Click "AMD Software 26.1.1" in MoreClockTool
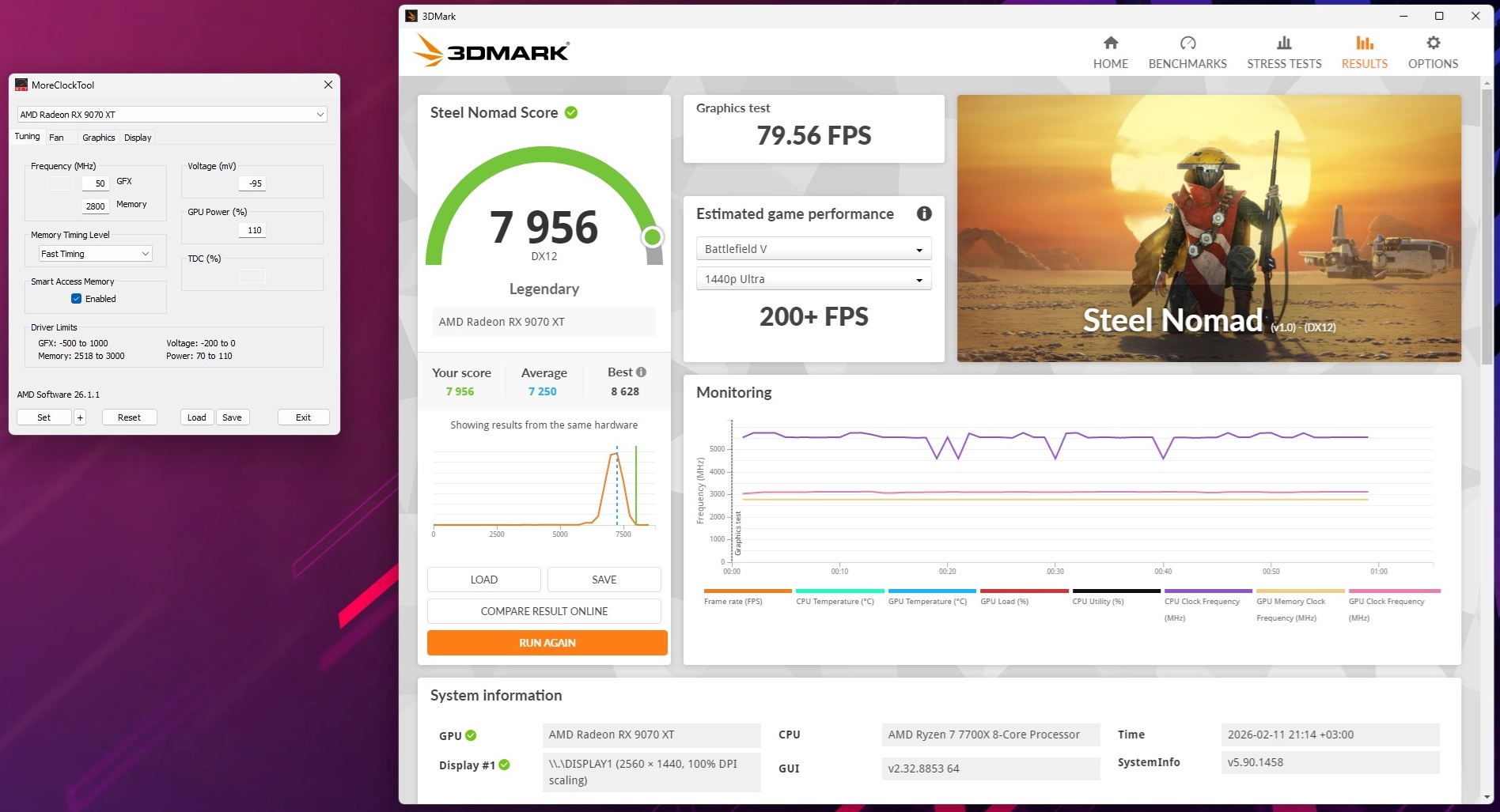The height and width of the screenshot is (812, 1500). [59, 395]
